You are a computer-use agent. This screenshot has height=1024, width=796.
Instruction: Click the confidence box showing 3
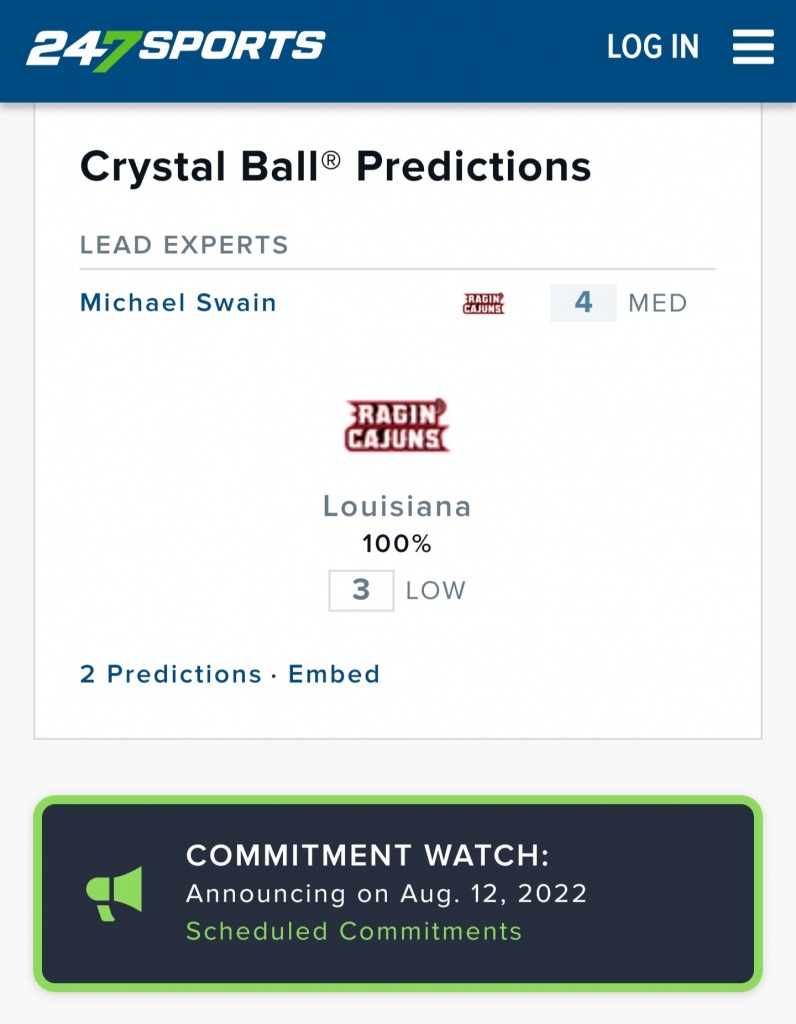[361, 590]
